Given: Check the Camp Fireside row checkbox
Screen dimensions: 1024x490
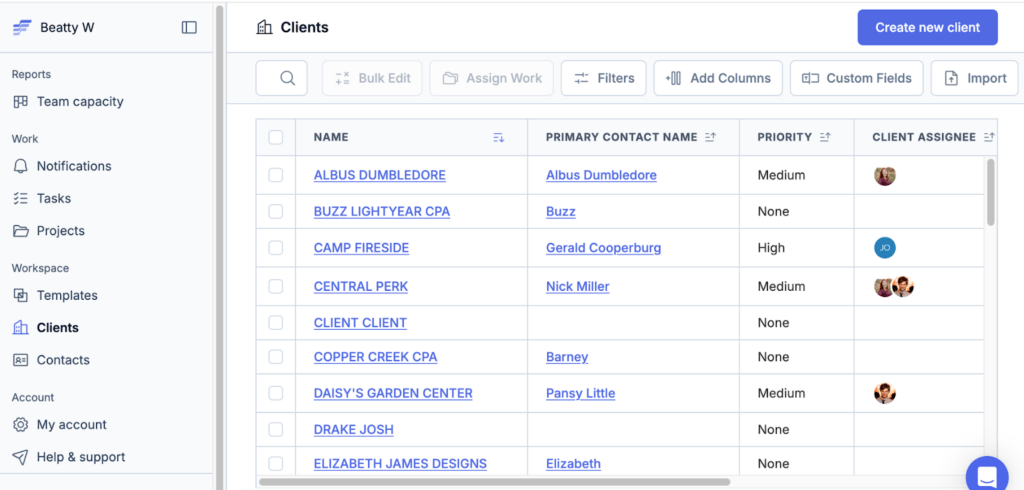Looking at the screenshot, I should [276, 248].
